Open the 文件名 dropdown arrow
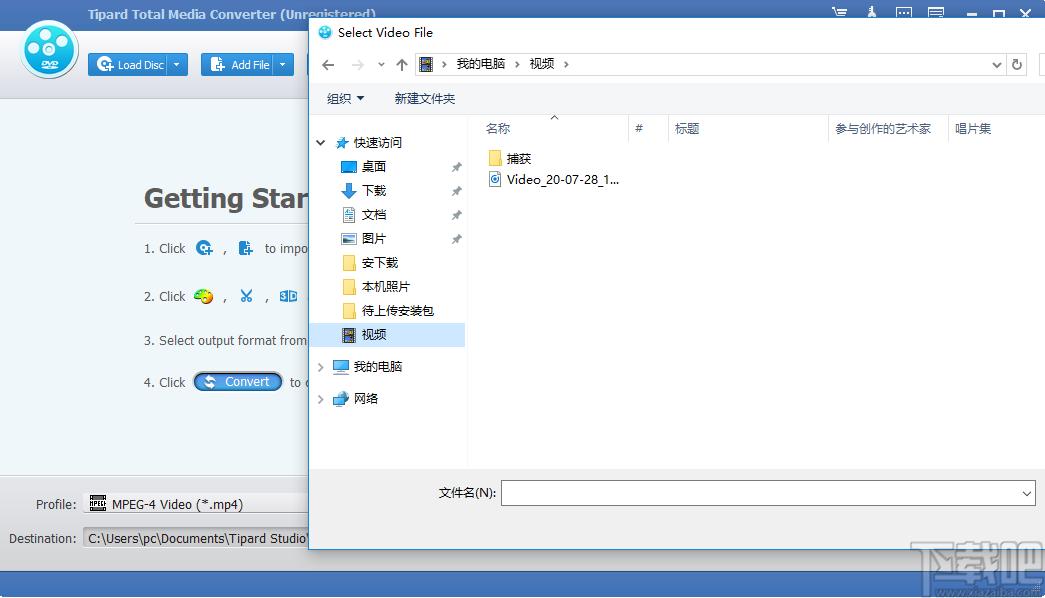Screen dimensions: 1045x598 pyautogui.click(x=1026, y=493)
